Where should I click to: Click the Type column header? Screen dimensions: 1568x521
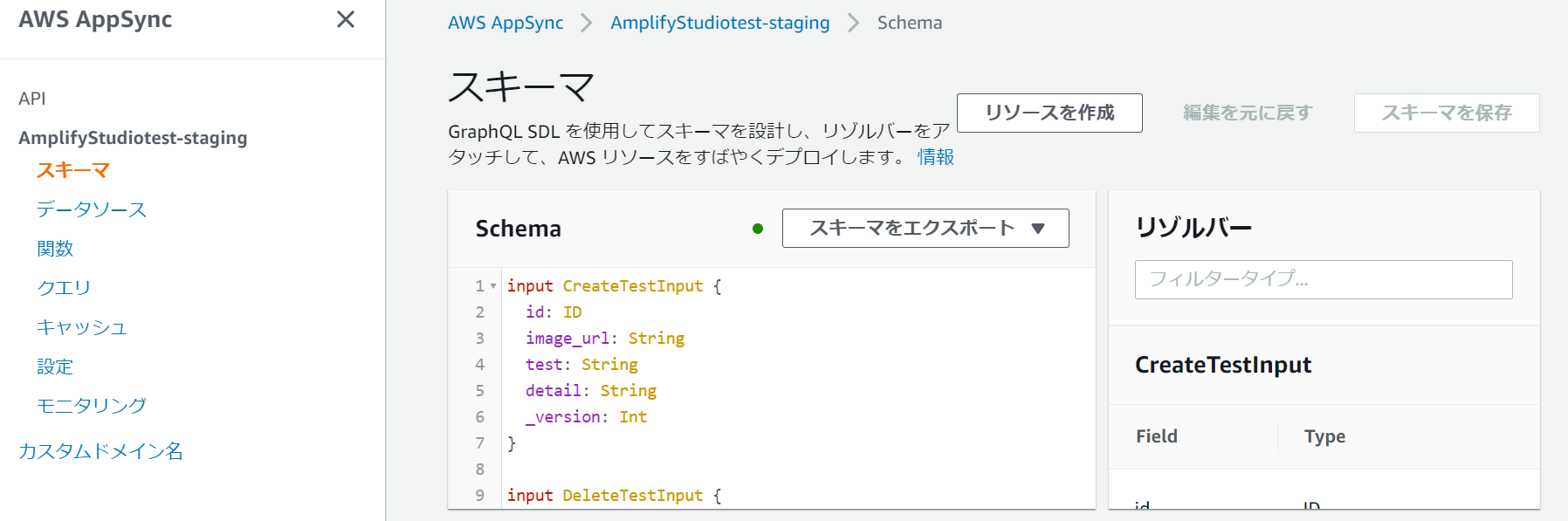(1324, 436)
